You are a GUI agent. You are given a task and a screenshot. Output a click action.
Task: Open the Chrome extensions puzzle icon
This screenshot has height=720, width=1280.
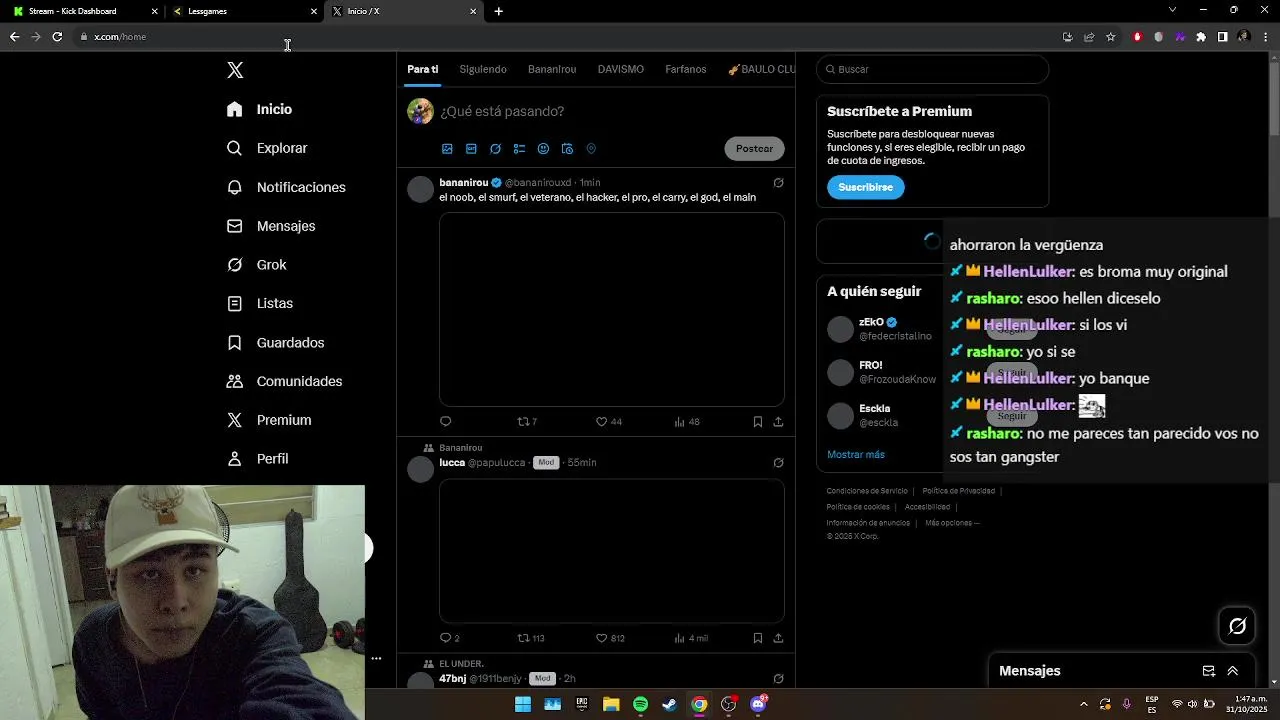coord(1201,37)
